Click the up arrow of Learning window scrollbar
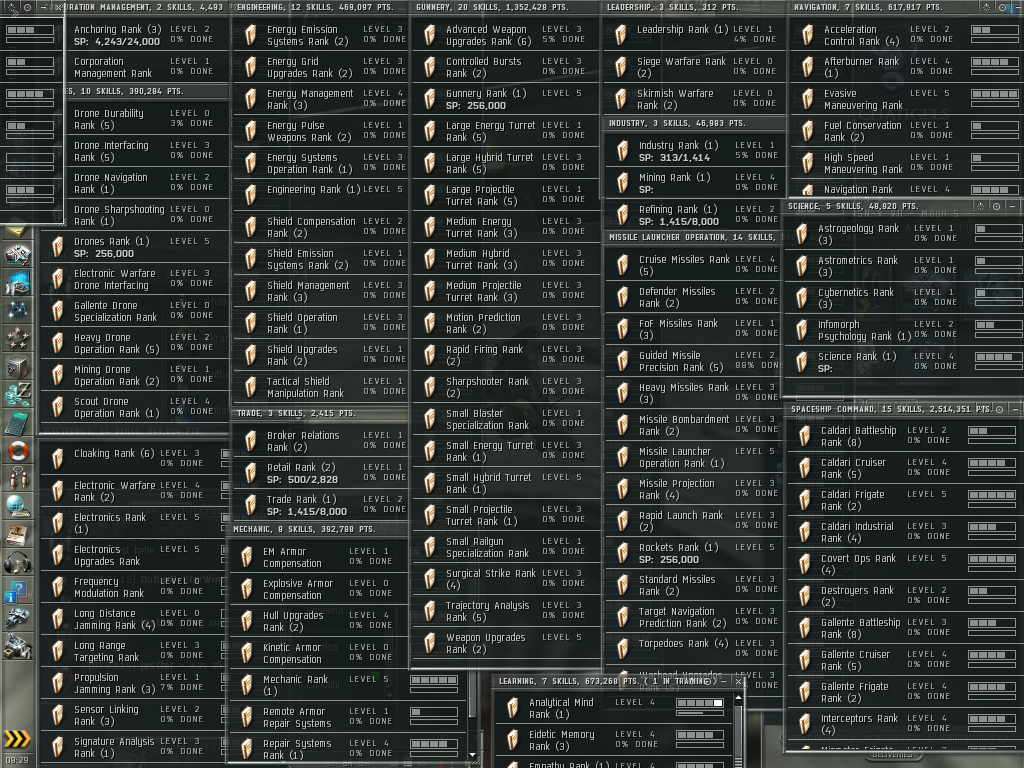The width and height of the screenshot is (1024, 768). pyautogui.click(x=738, y=698)
